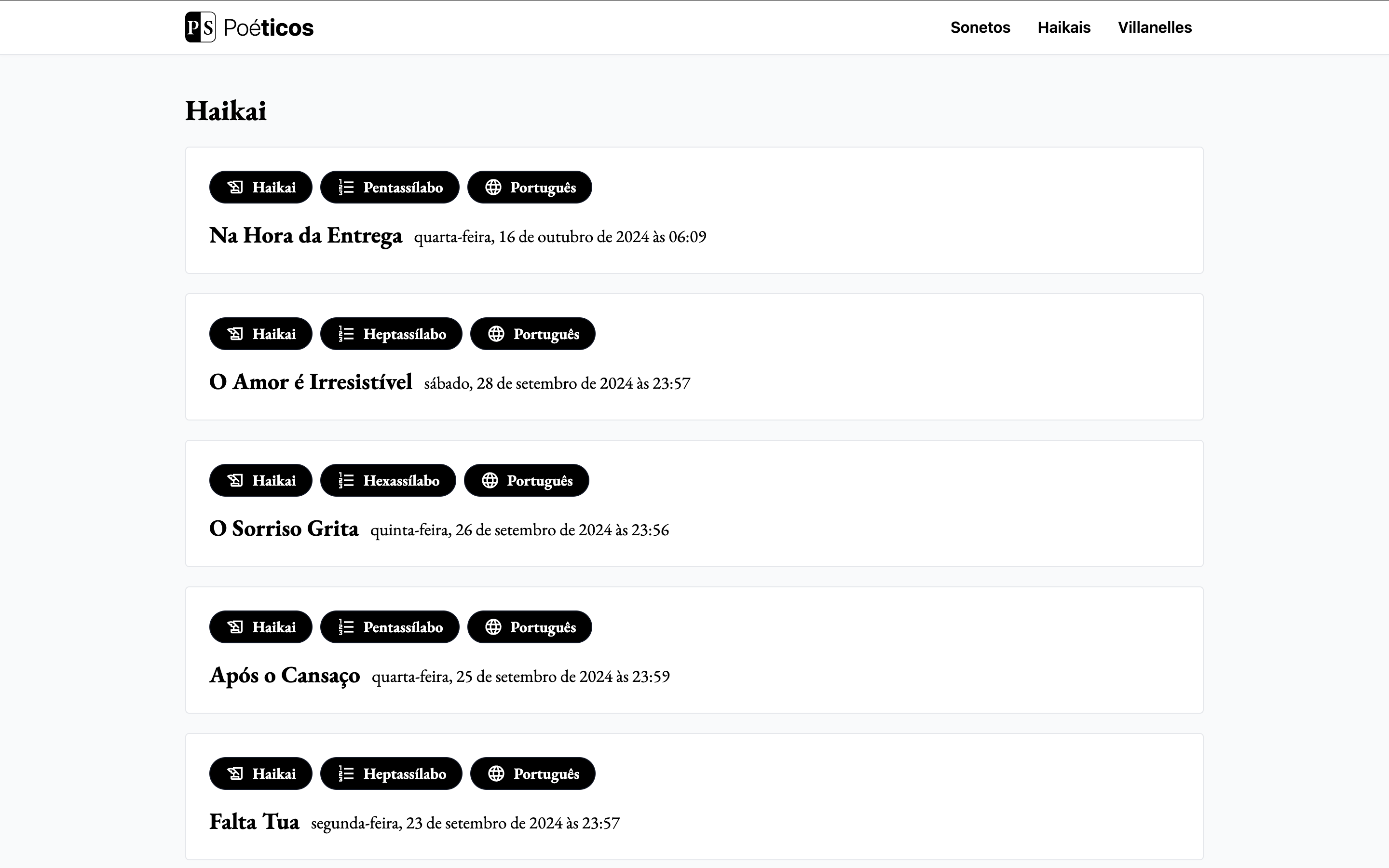Viewport: 1389px width, 868px height.
Task: Select Pentassílabo tag label in Após o Cansaço card
Action: (x=403, y=627)
